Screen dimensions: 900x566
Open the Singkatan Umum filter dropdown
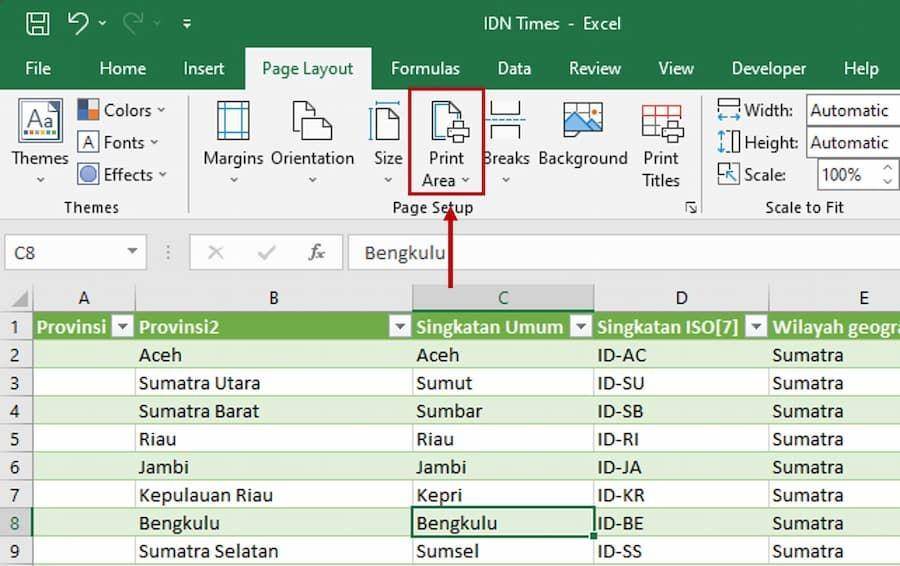pyautogui.click(x=581, y=327)
